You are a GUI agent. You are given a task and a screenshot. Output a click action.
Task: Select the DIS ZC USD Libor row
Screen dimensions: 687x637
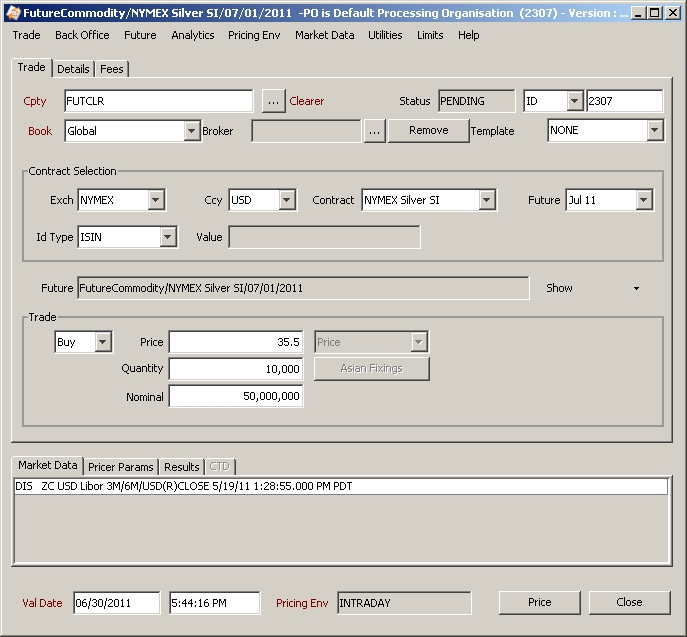(341, 486)
